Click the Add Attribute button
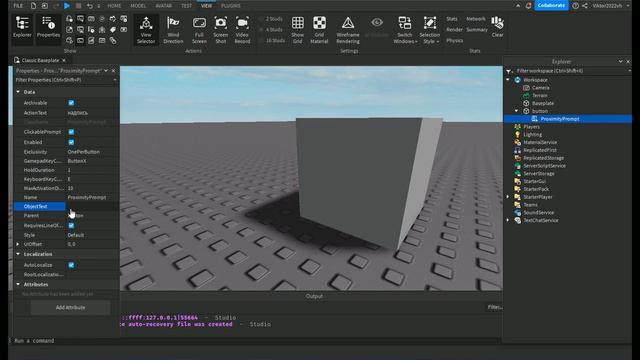The image size is (640, 360). [x=70, y=307]
